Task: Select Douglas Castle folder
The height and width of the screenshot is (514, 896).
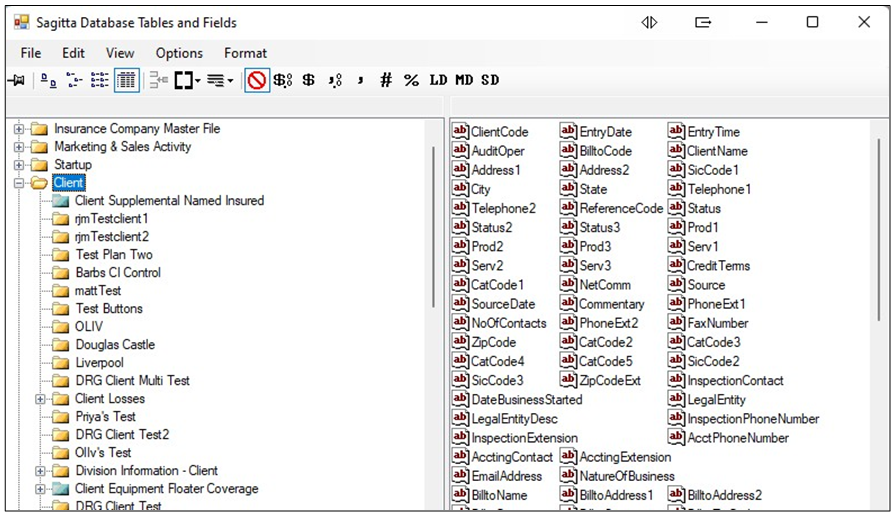Action: tap(115, 345)
